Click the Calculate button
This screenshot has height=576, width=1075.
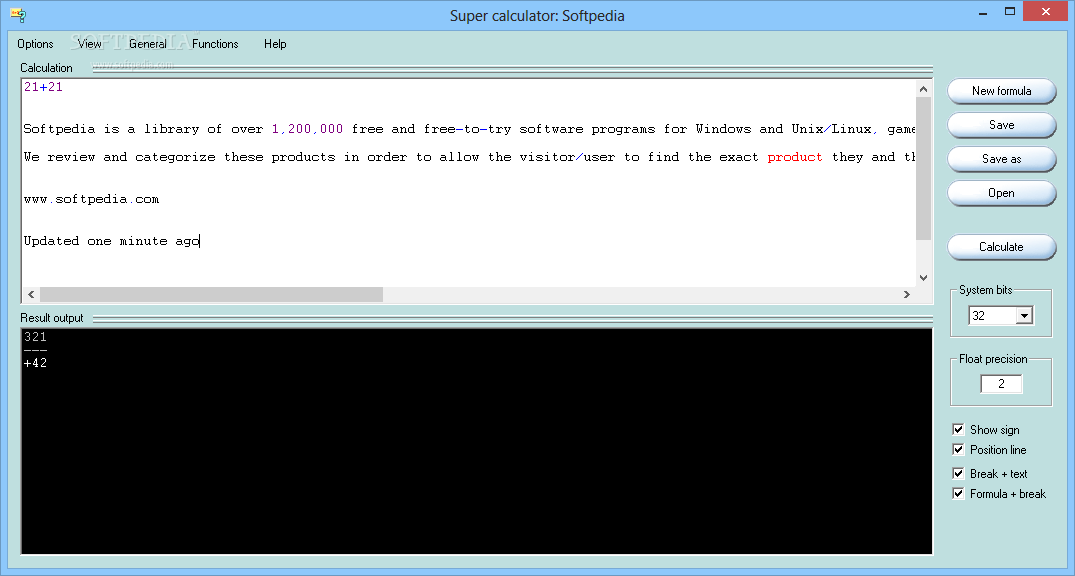pos(1001,247)
